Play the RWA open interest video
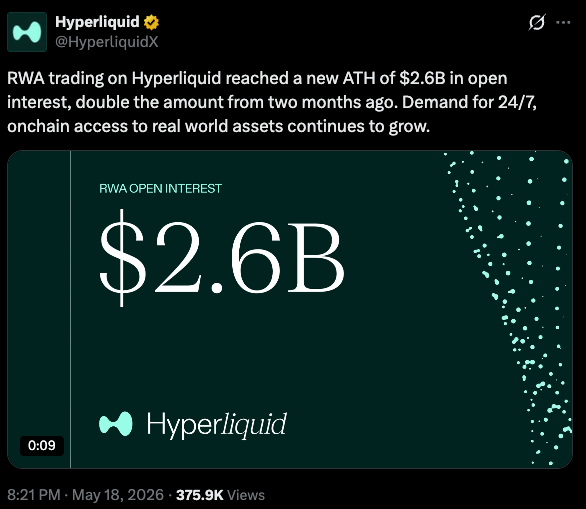 pos(290,309)
